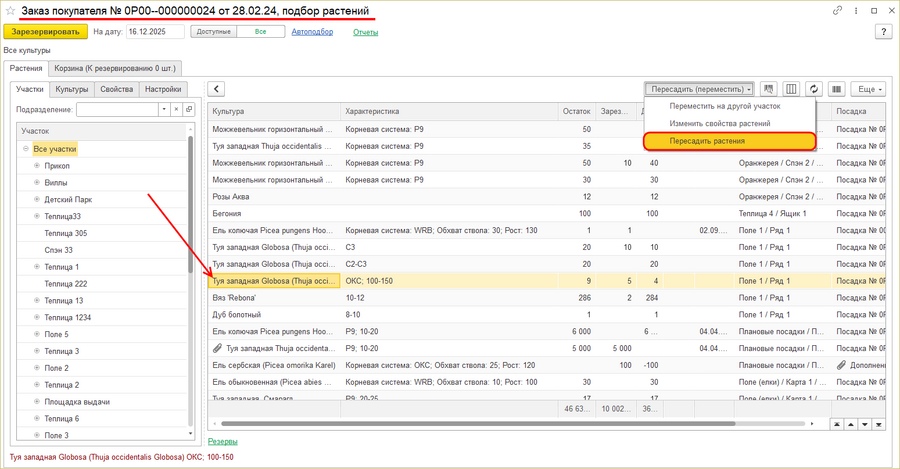Jump to the last row of the table

pyautogui.click(x=880, y=425)
